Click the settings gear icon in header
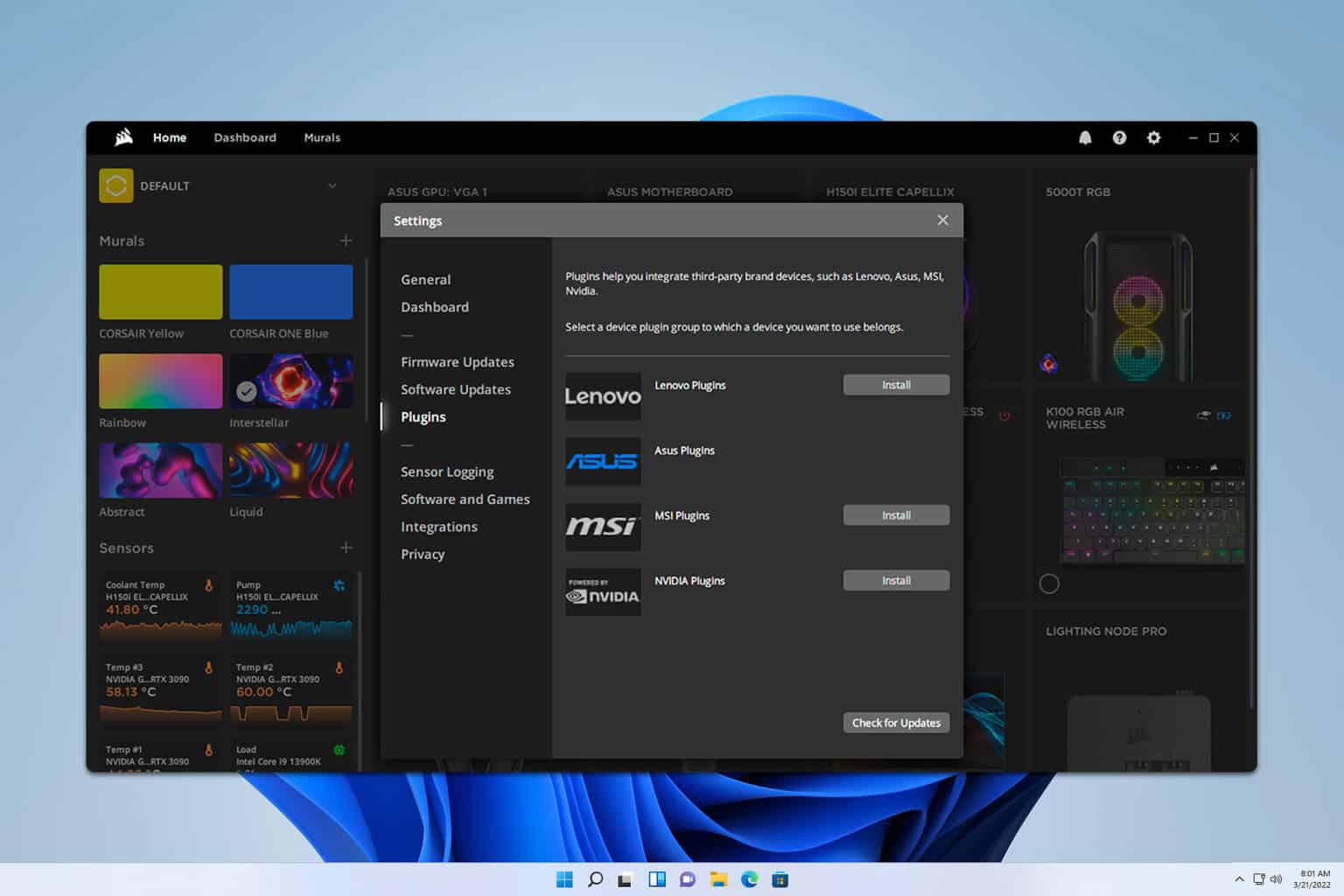 (1153, 137)
